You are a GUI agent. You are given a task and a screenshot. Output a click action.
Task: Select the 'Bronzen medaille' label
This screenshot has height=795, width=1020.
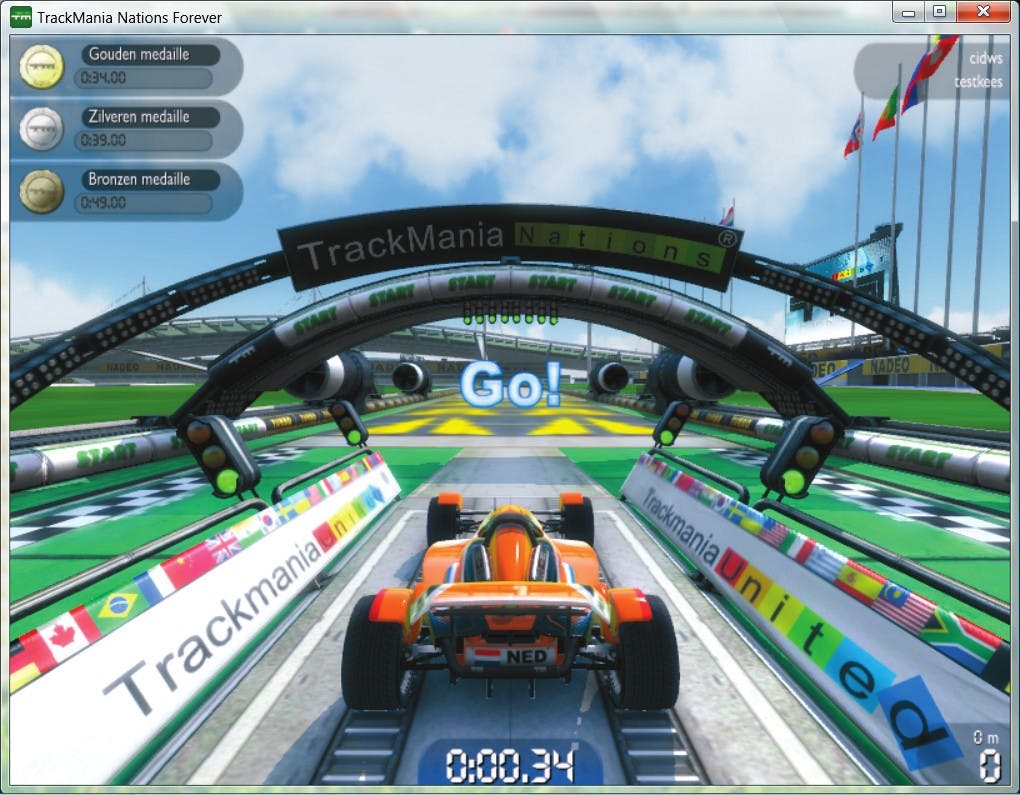139,179
